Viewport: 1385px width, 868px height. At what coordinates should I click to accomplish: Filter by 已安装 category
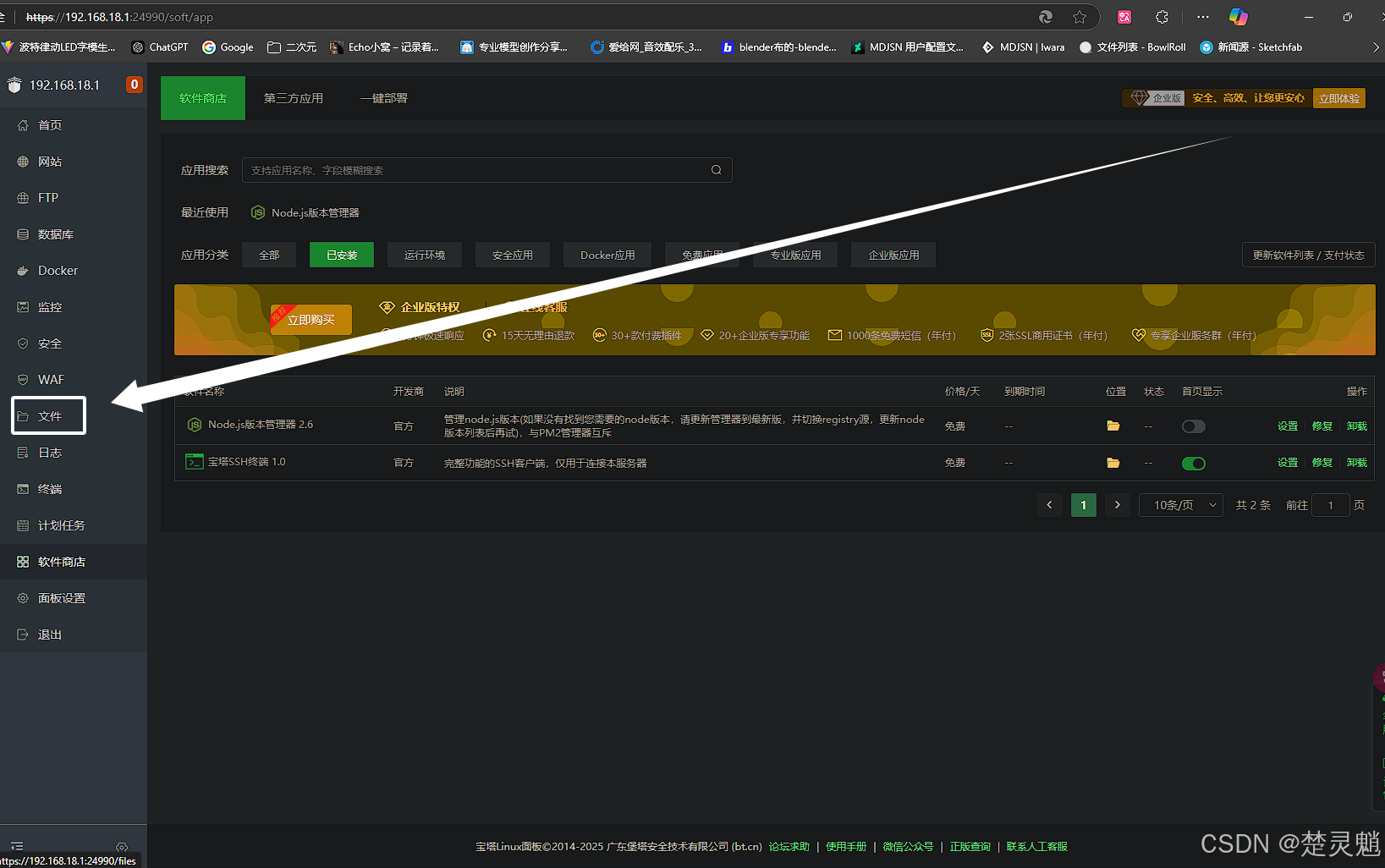click(x=342, y=255)
